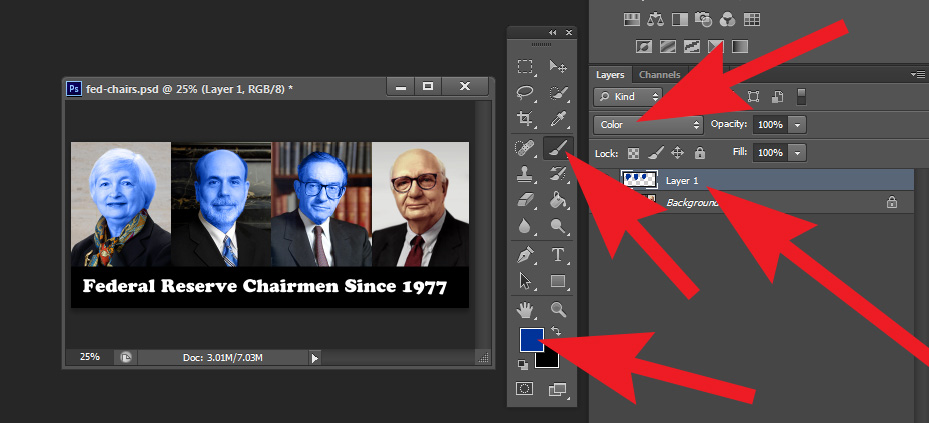Select the Quick Selection tool
Image resolution: width=929 pixels, height=423 pixels.
tap(558, 92)
